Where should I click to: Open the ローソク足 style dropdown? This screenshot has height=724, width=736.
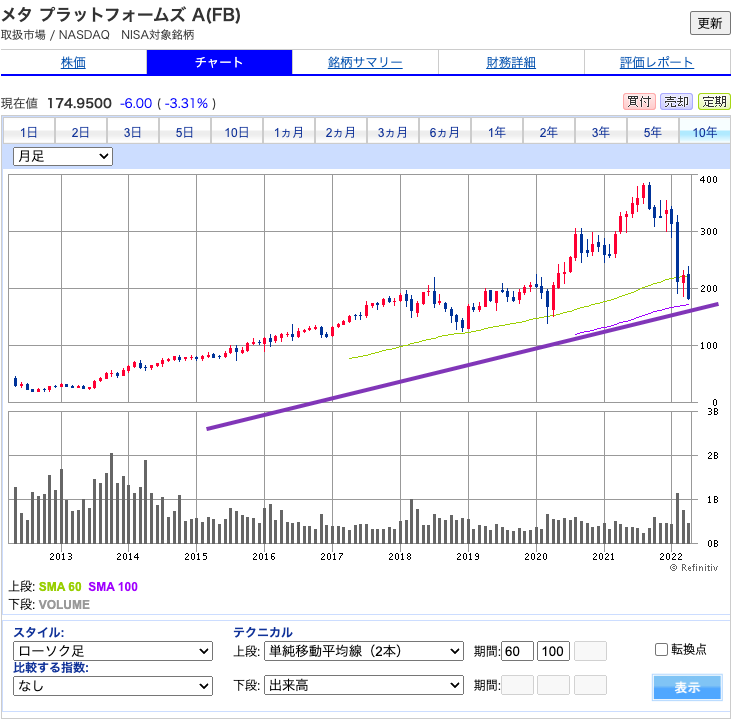(113, 651)
